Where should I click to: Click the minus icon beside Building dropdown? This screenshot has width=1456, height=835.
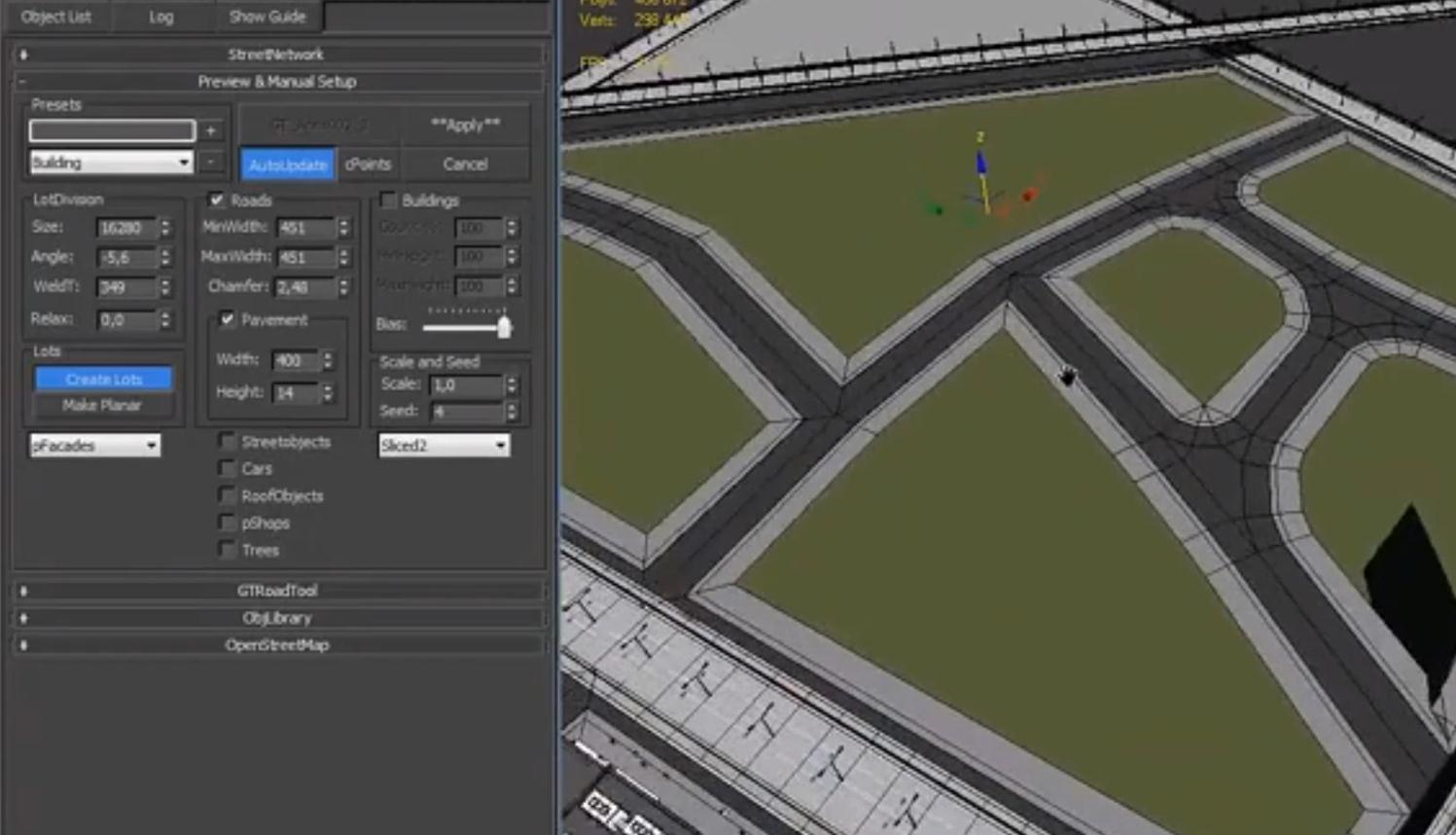click(211, 162)
